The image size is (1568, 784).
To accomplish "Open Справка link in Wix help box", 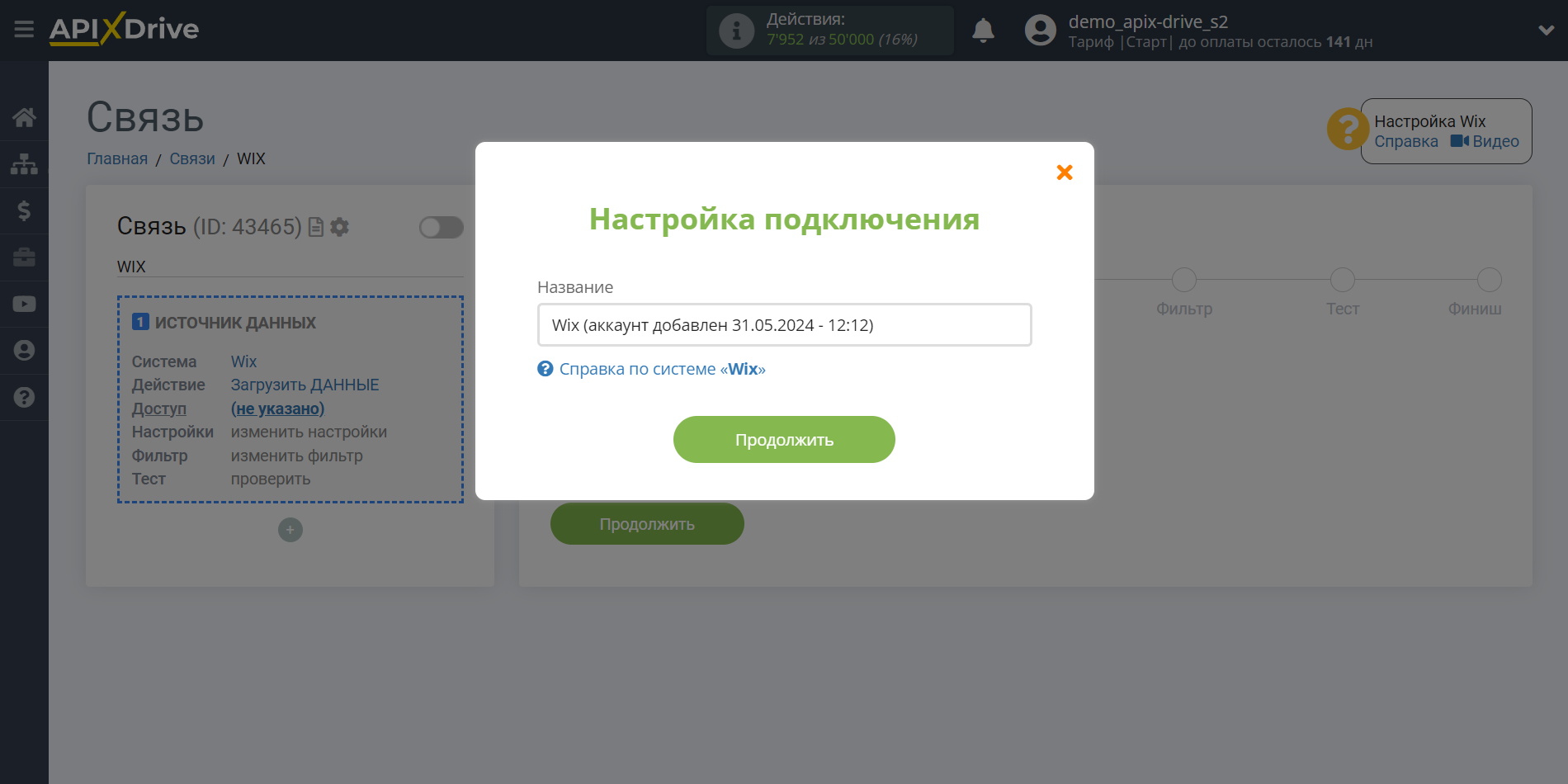I will tap(1406, 142).
